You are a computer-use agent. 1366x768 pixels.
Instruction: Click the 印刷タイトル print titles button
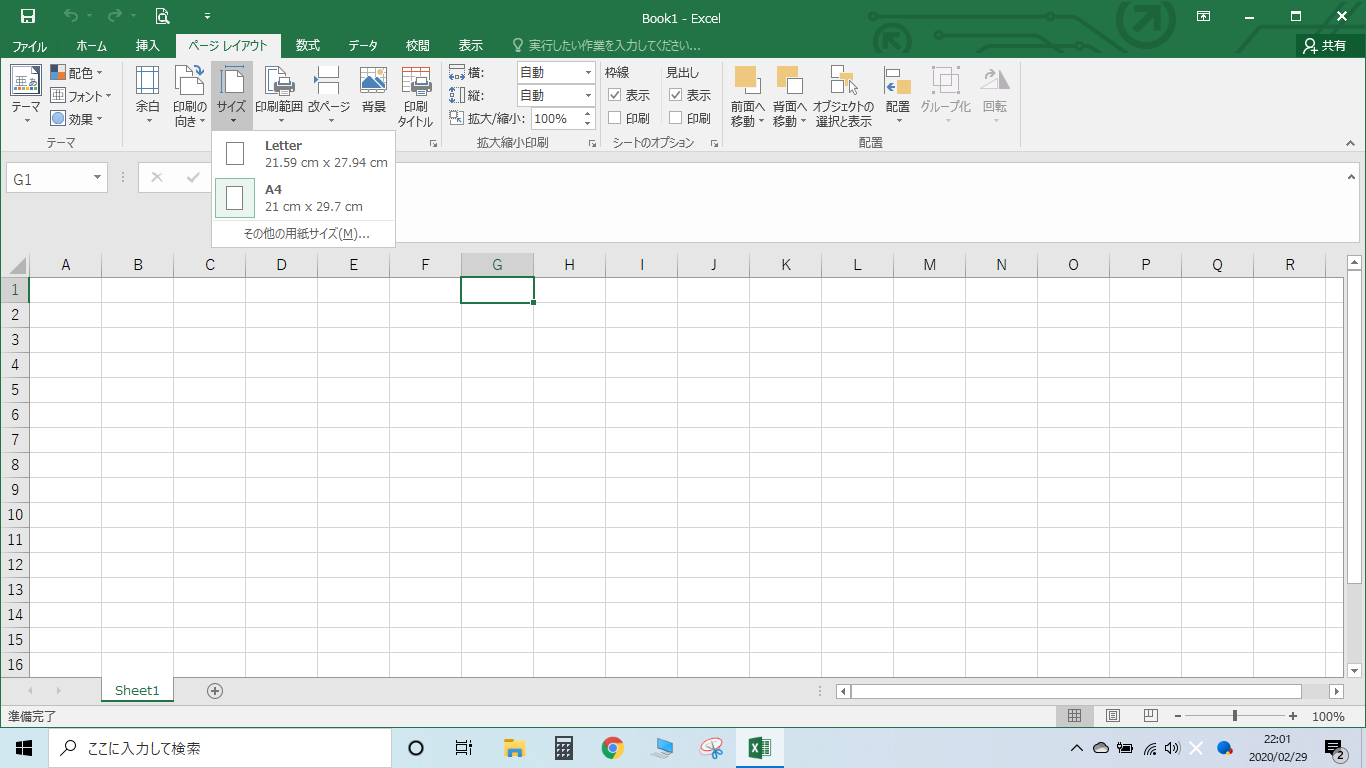pyautogui.click(x=415, y=97)
